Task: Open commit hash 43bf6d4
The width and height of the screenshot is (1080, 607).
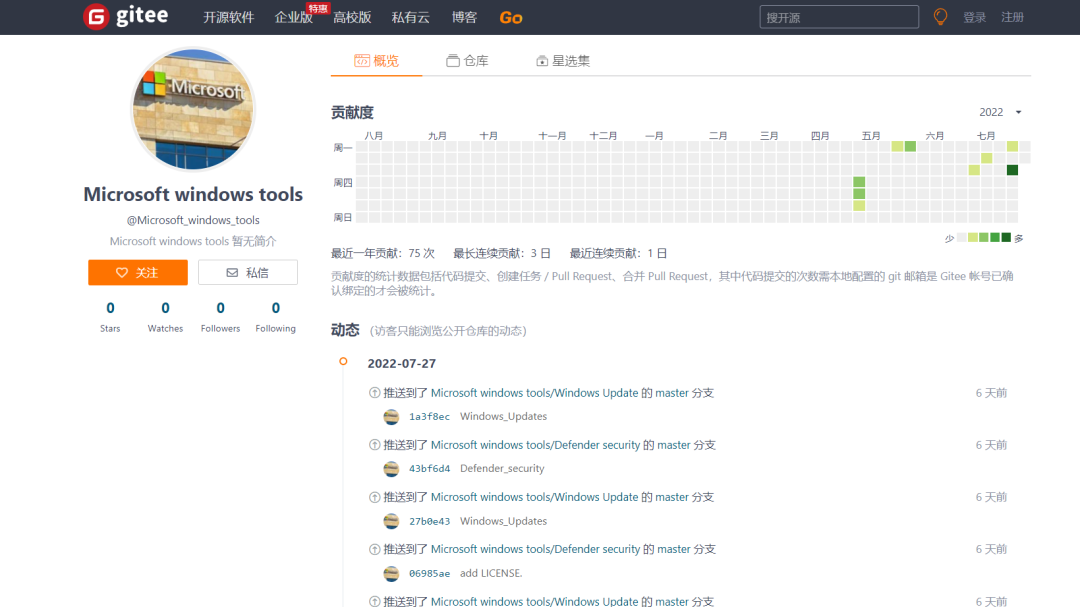Action: click(x=429, y=469)
